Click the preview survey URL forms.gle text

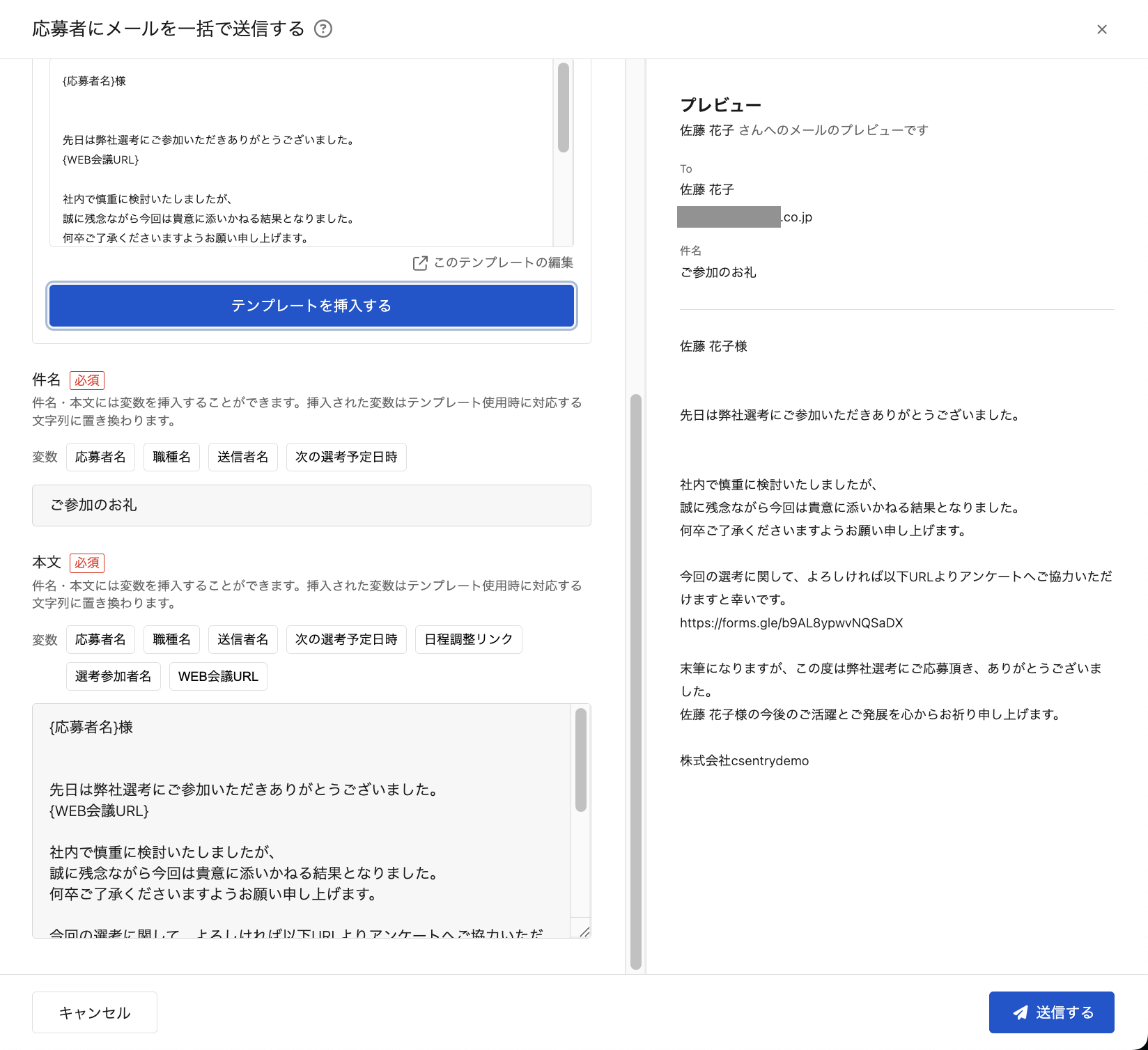pos(791,623)
